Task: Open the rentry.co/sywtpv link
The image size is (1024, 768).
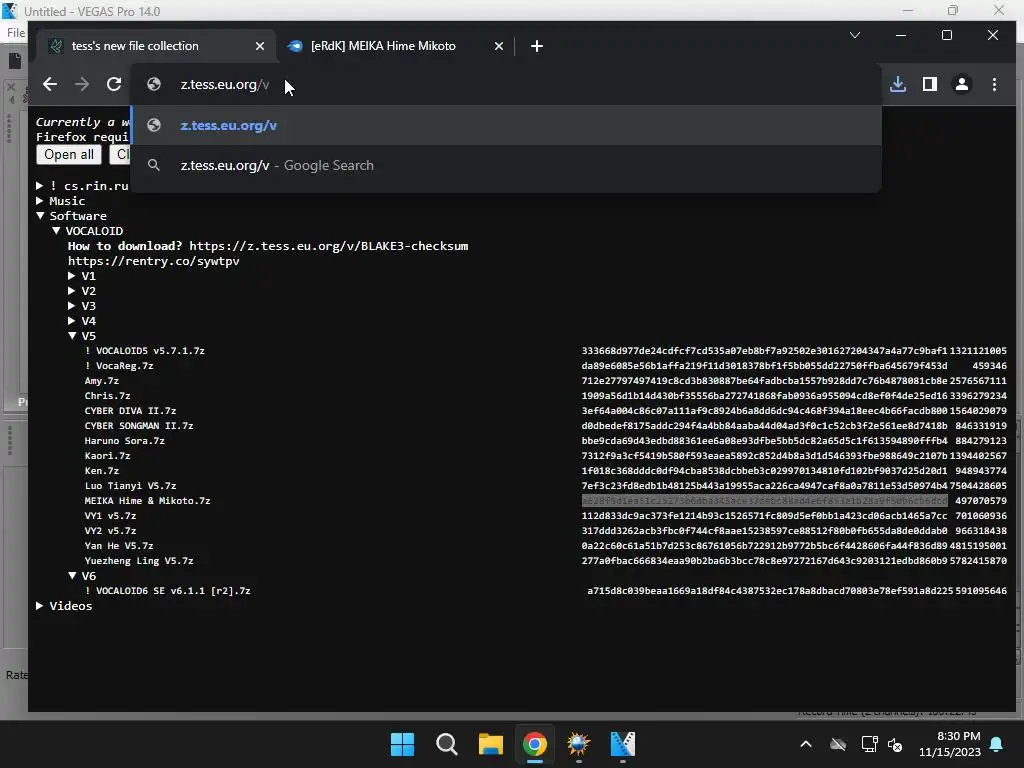Action: (x=153, y=261)
